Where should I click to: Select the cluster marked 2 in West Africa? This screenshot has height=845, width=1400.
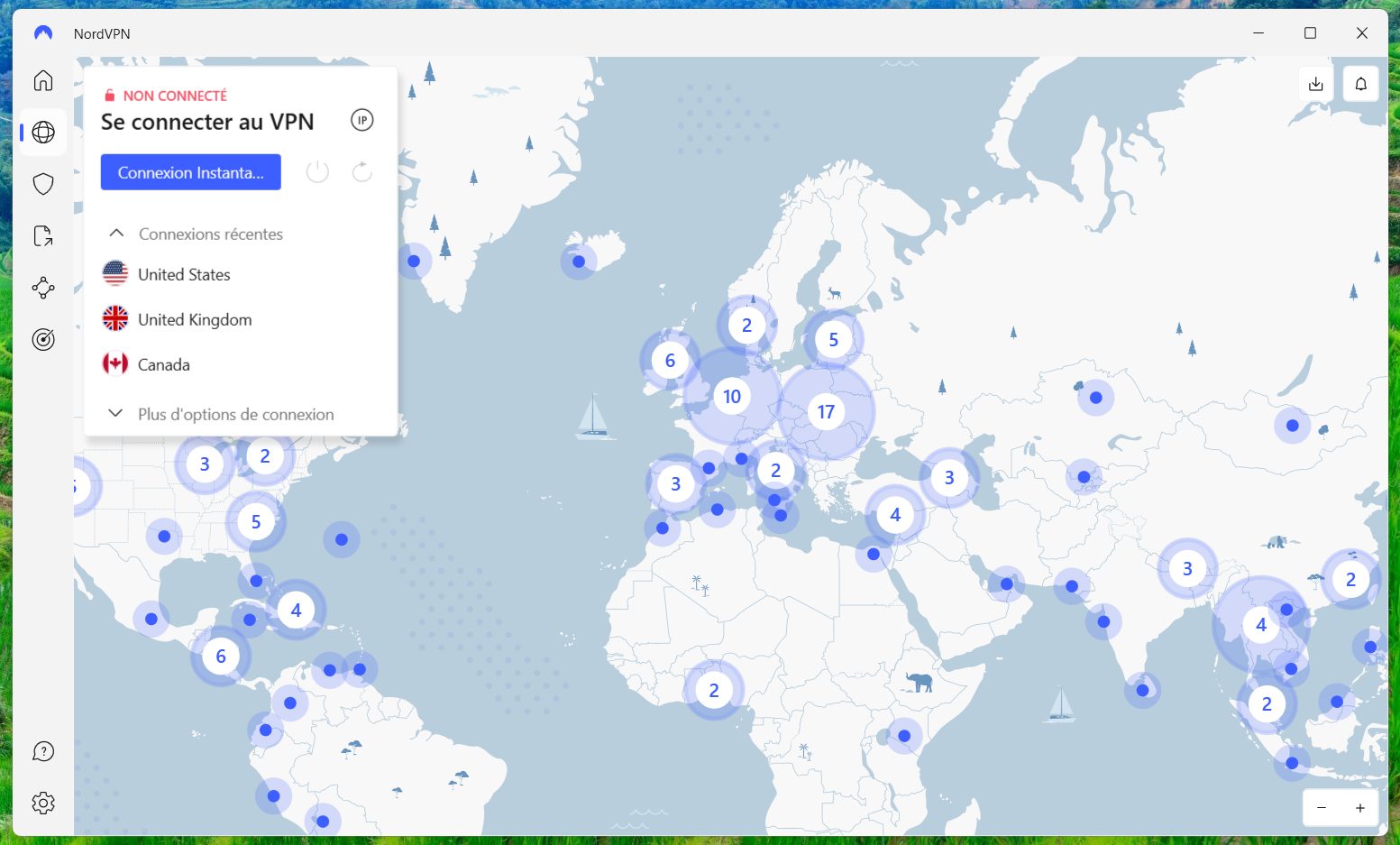[x=714, y=691]
